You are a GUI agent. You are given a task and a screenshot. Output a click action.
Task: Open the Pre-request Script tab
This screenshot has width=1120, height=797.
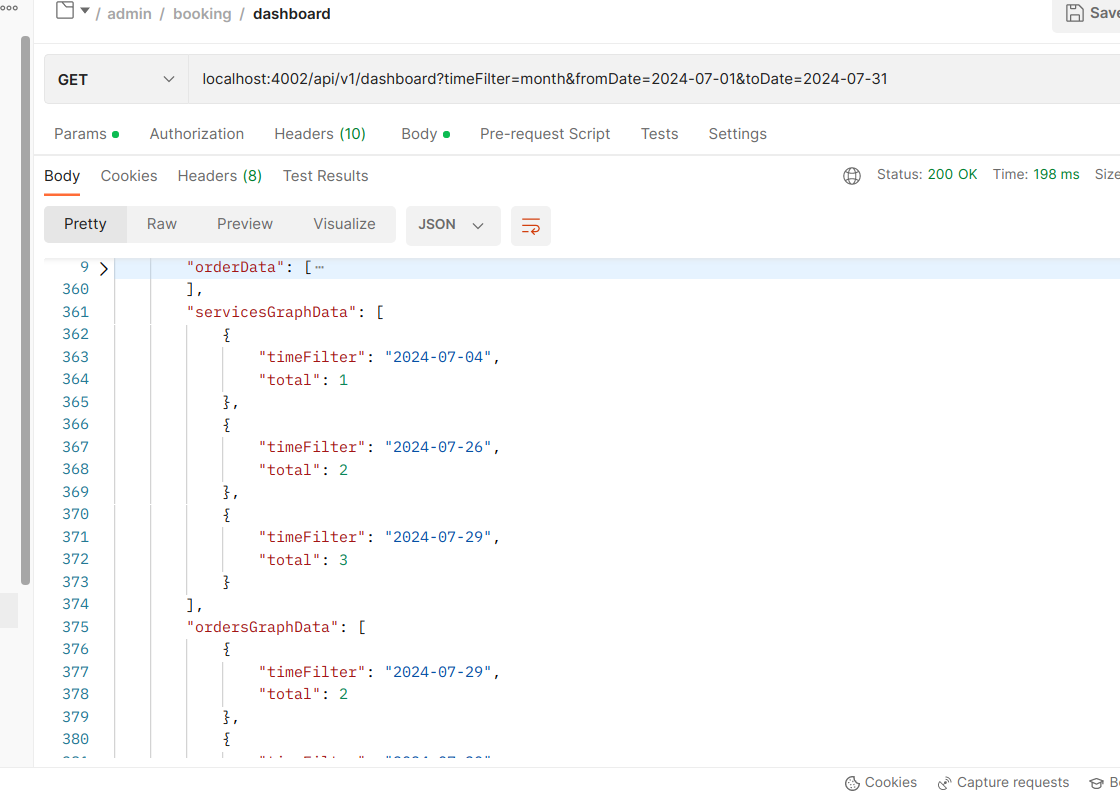(x=544, y=134)
